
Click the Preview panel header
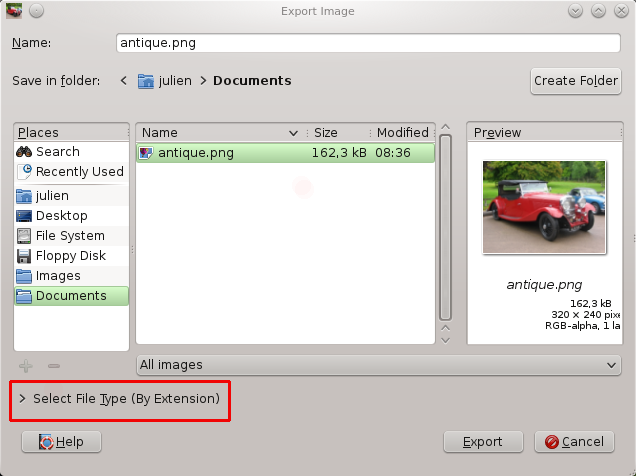pos(544,133)
